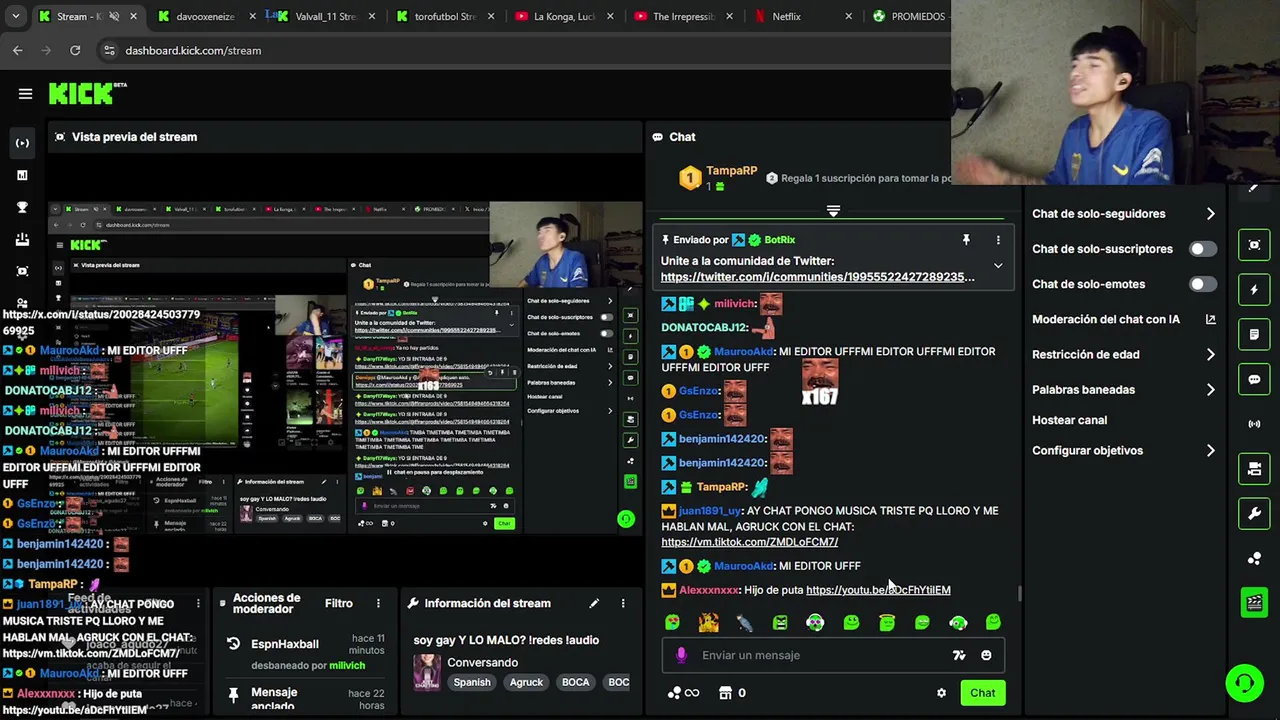Open the emoji picker smiley in chat input

pos(986,655)
